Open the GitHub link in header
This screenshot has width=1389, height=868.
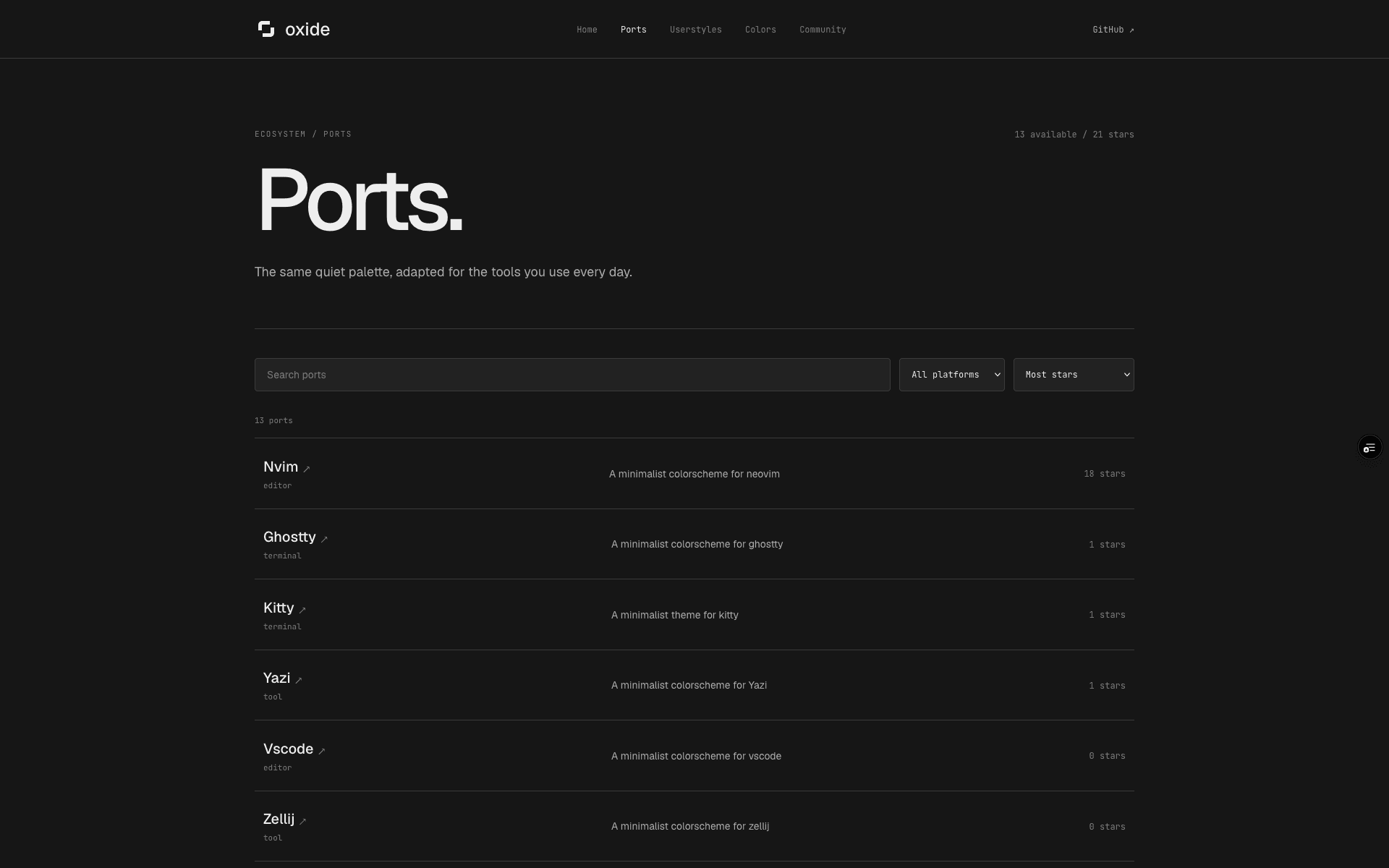(1113, 30)
